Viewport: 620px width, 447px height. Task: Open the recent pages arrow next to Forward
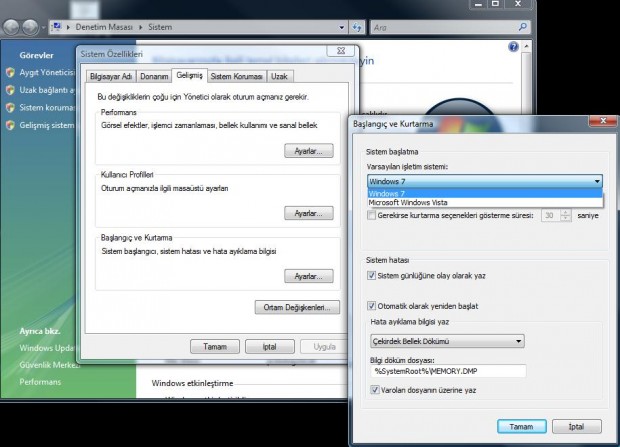43,28
